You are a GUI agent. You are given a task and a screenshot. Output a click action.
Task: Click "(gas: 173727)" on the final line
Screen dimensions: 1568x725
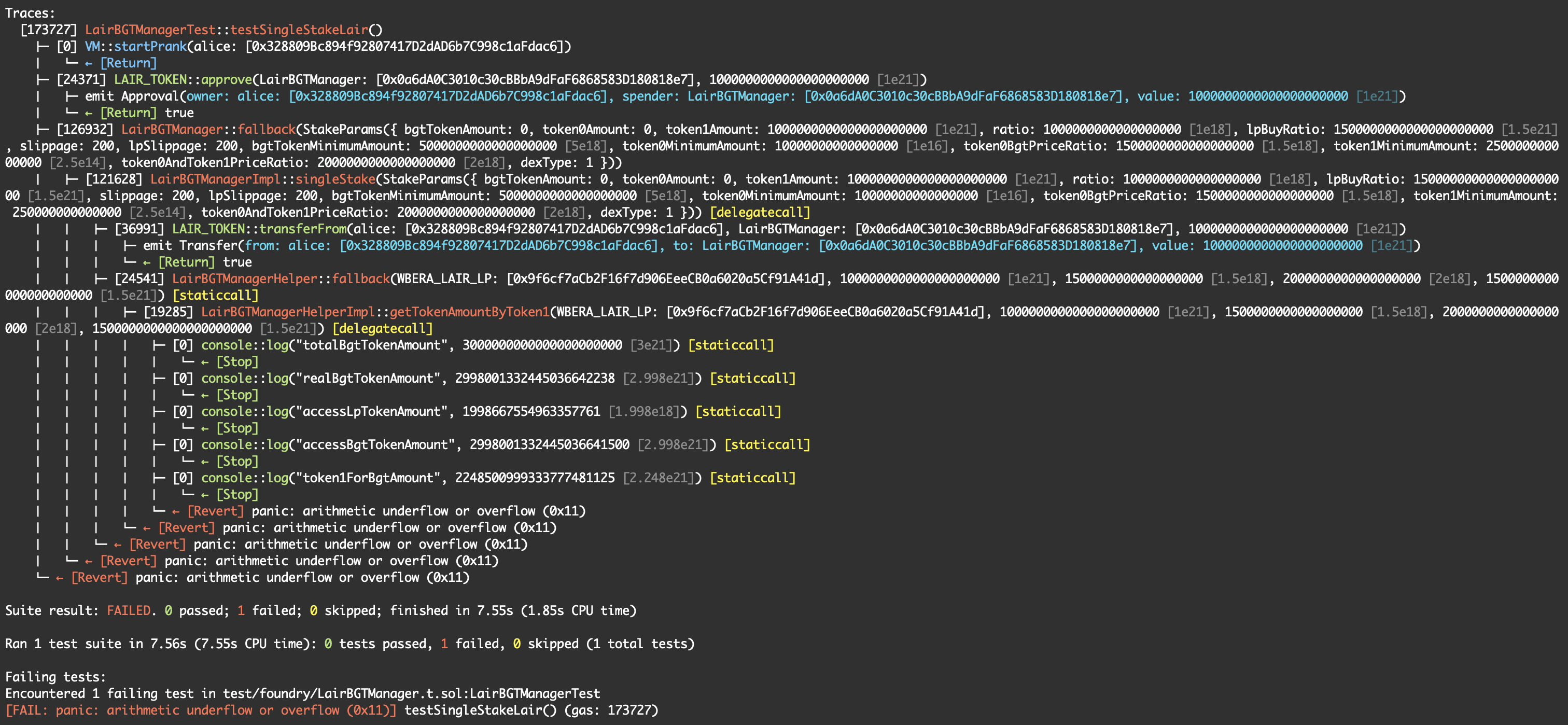pos(612,710)
